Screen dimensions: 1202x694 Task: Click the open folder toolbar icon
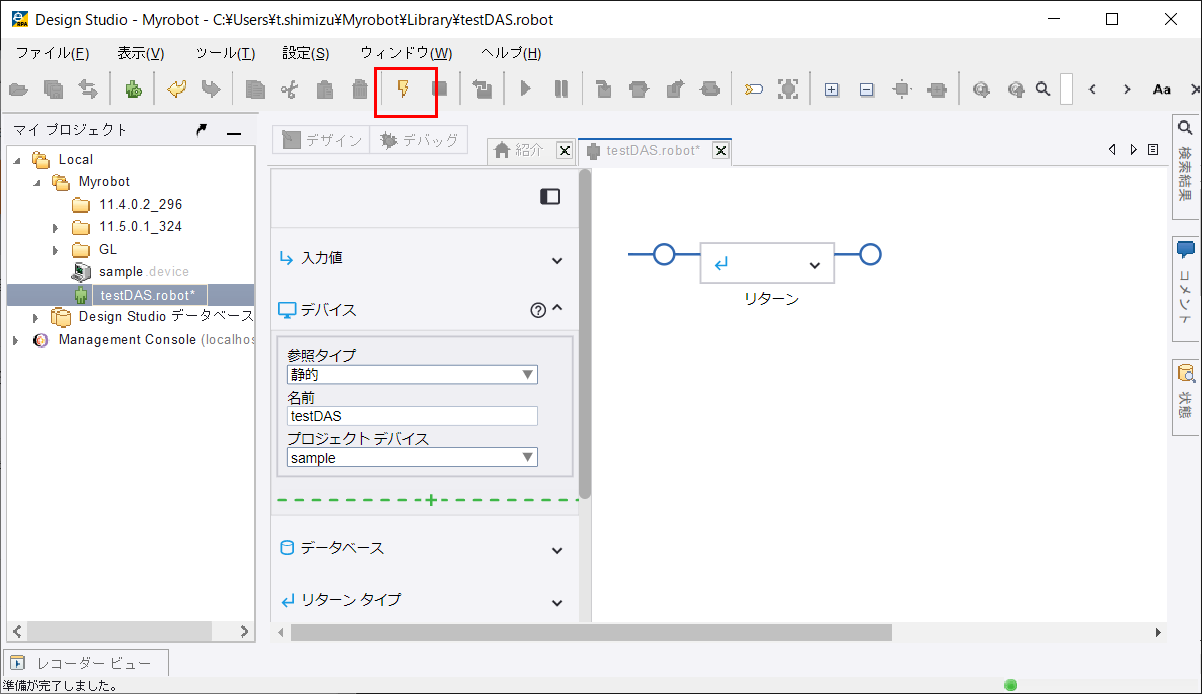pos(18,90)
